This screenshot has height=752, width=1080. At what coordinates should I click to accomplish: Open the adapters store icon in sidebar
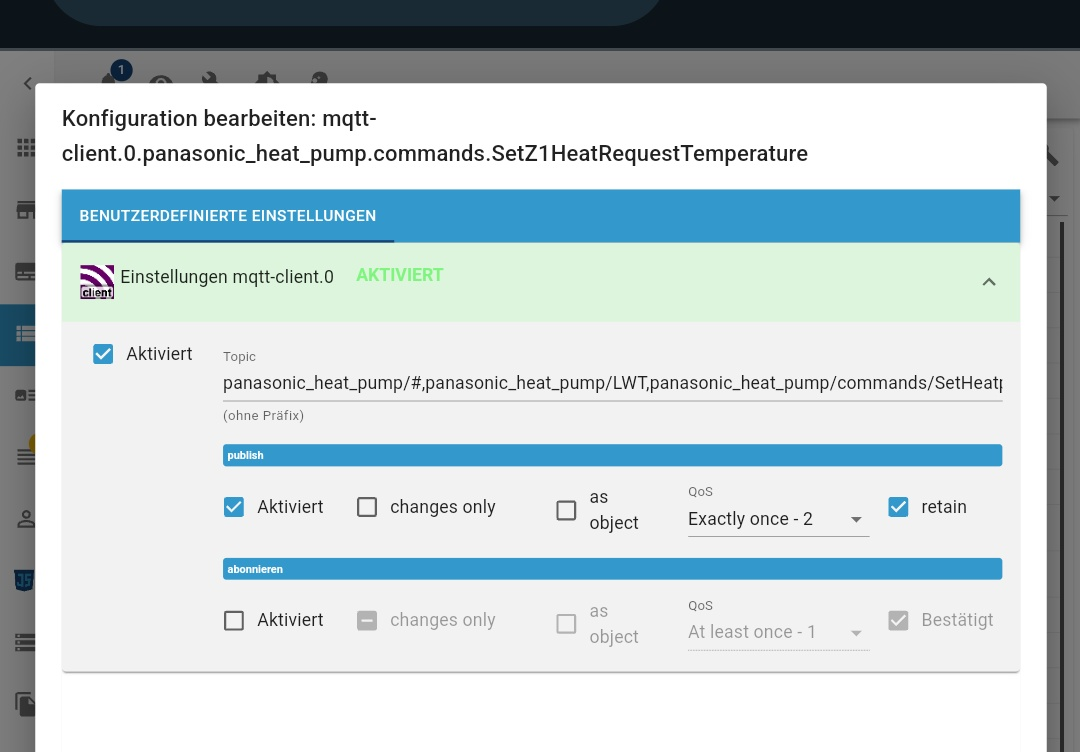pyautogui.click(x=26, y=210)
